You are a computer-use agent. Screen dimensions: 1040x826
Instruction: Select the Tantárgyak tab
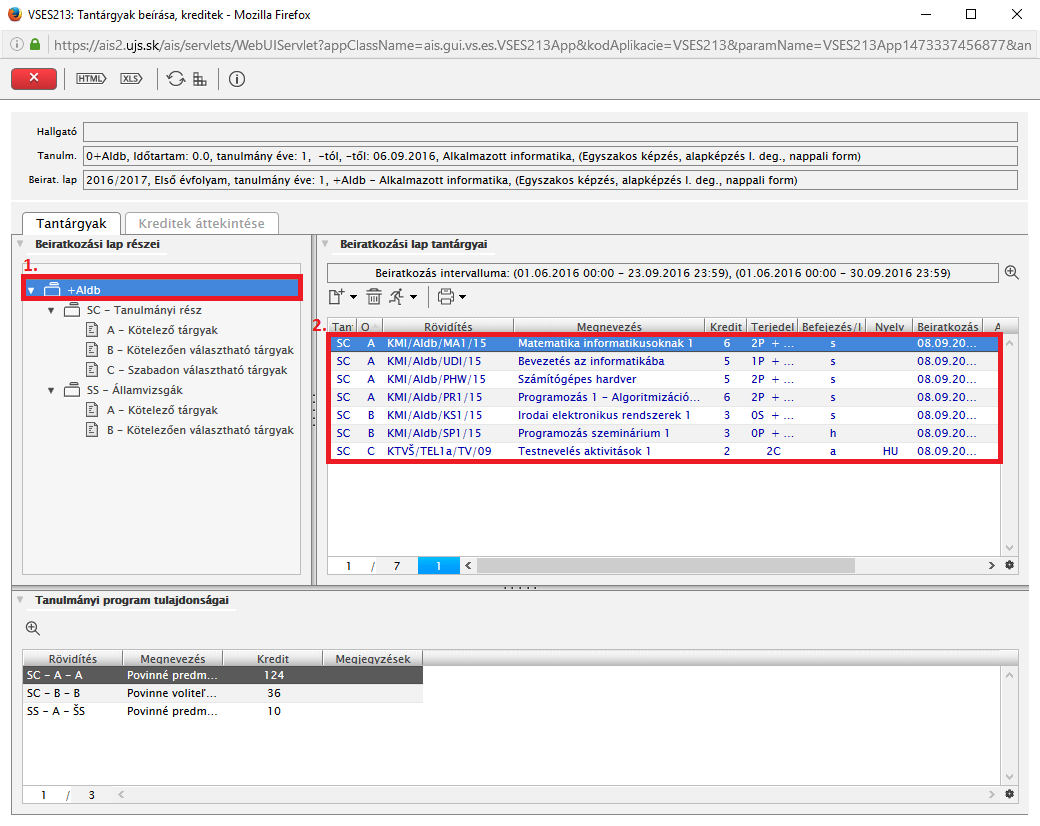click(x=71, y=224)
